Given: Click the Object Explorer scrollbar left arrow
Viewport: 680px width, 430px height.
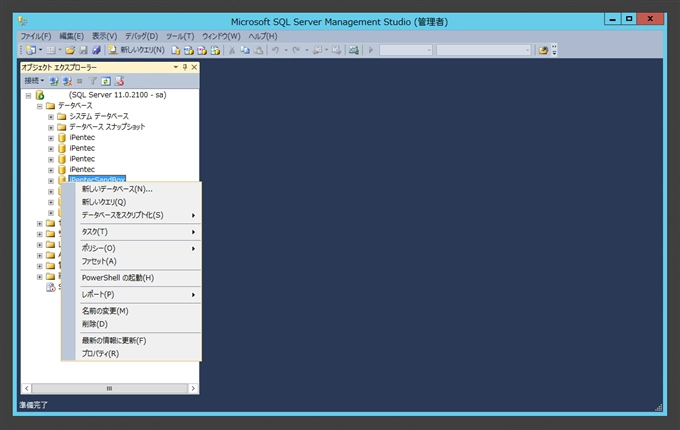Looking at the screenshot, I should point(26,388).
